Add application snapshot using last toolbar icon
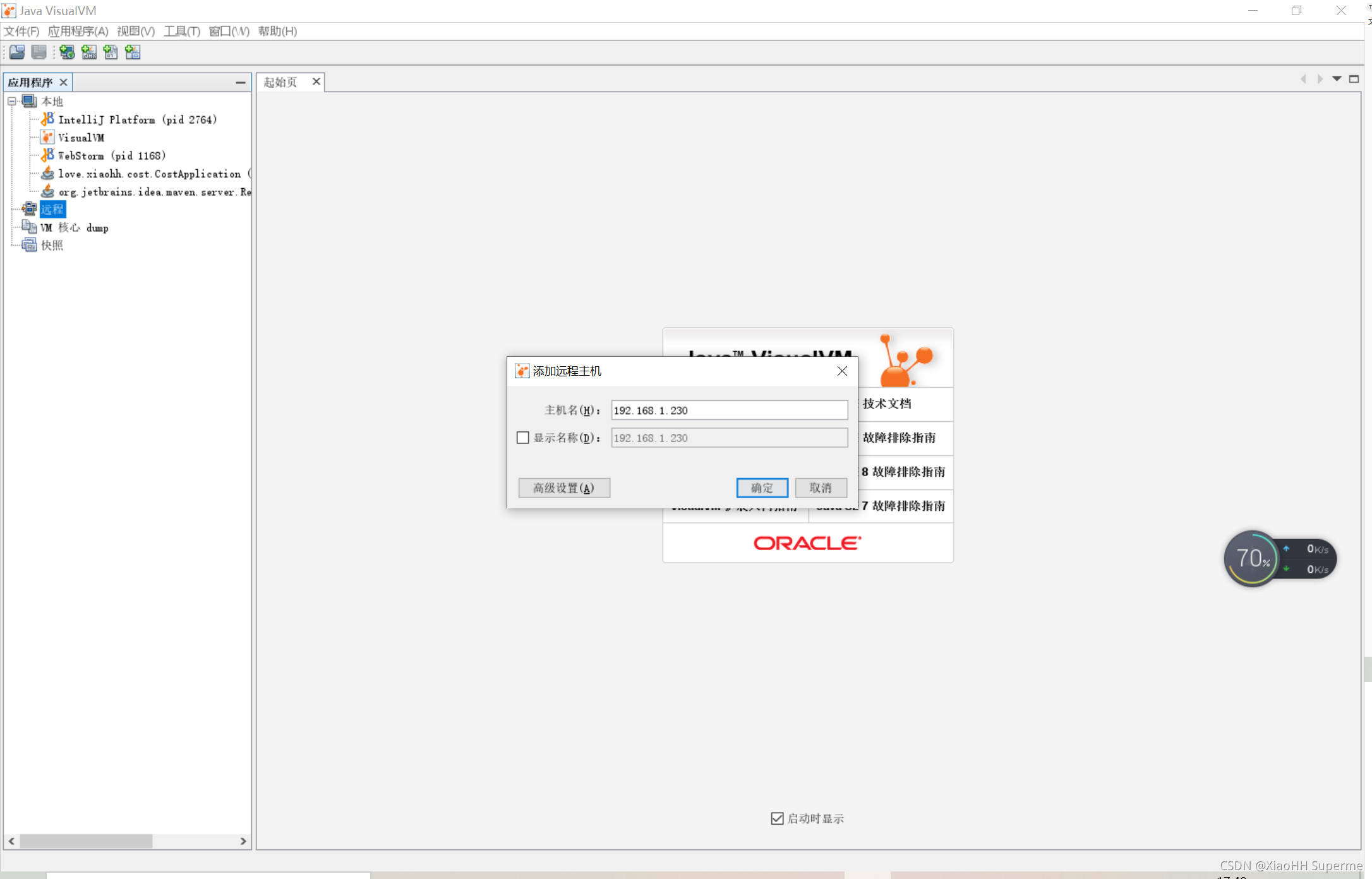This screenshot has width=1372, height=879. click(133, 52)
